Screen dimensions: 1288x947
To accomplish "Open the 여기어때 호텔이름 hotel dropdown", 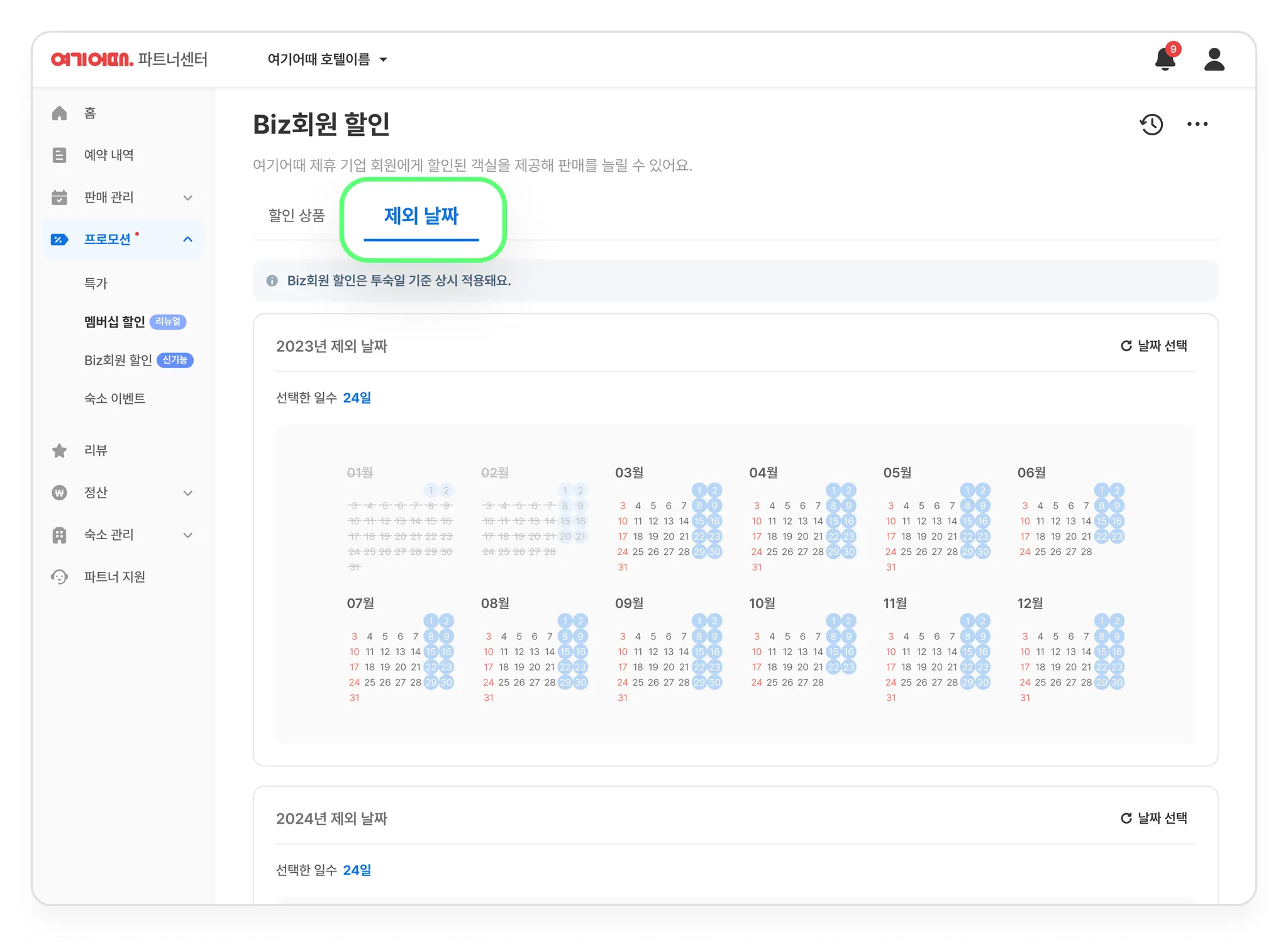I will click(327, 60).
